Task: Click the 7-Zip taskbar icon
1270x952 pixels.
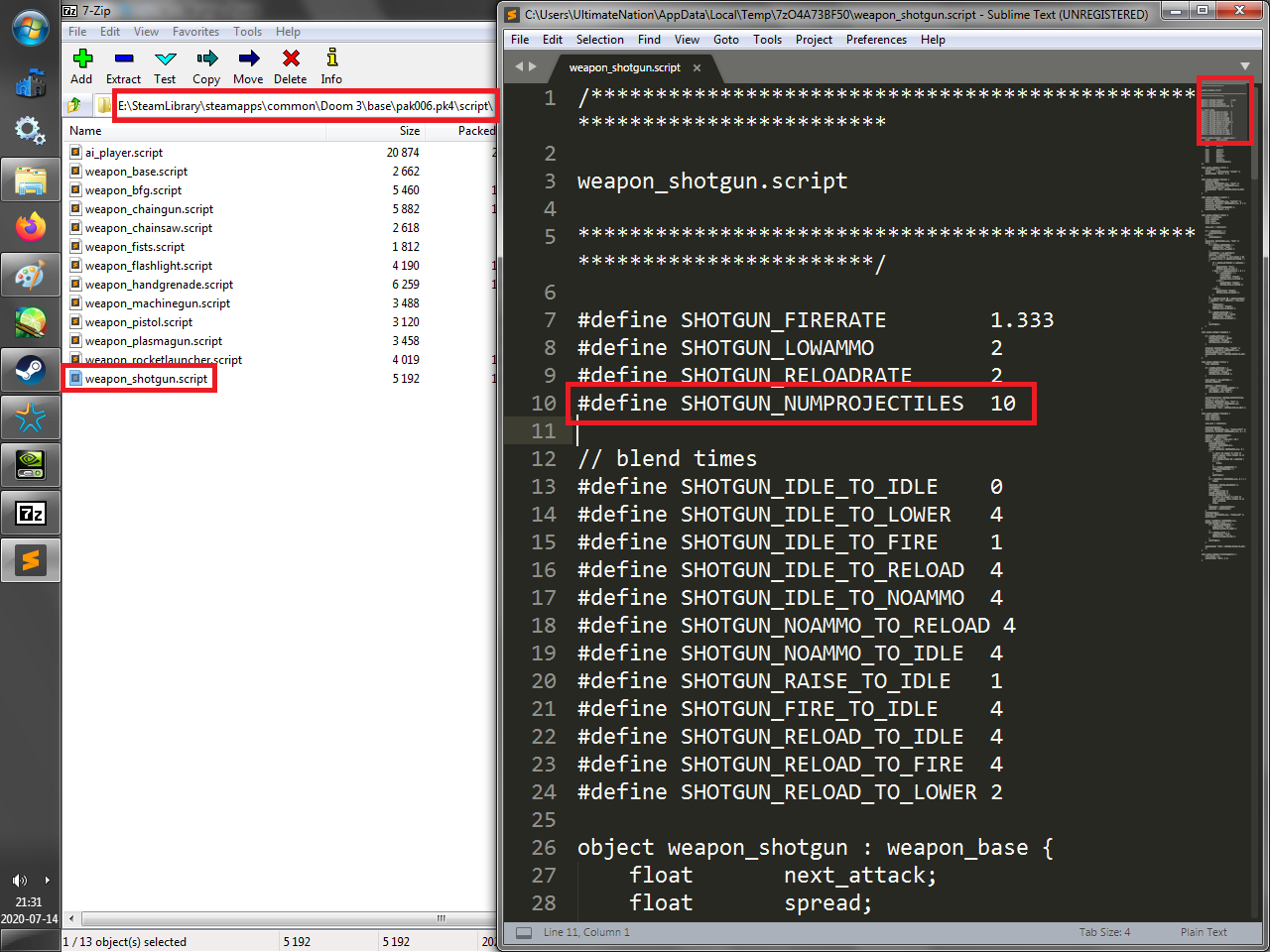Action: click(x=31, y=513)
